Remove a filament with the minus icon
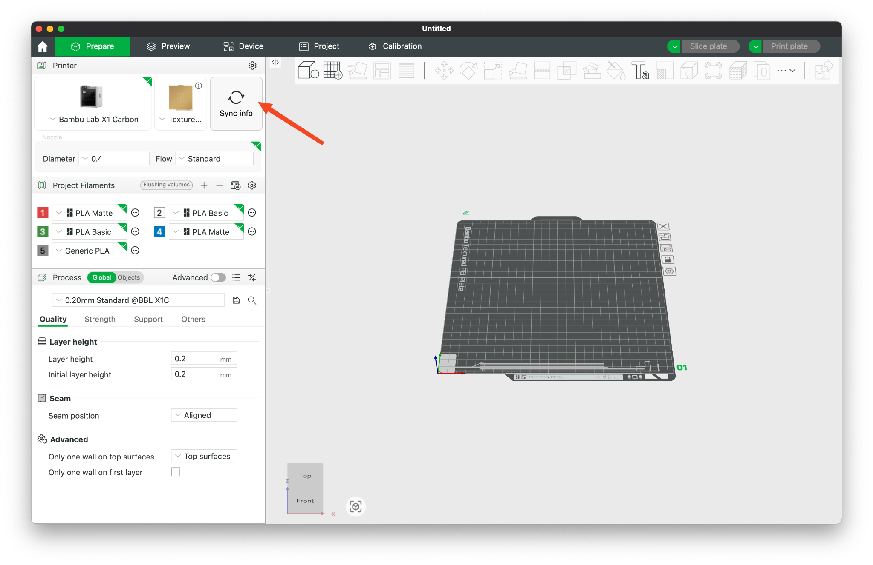This screenshot has height=565, width=873. (220, 185)
